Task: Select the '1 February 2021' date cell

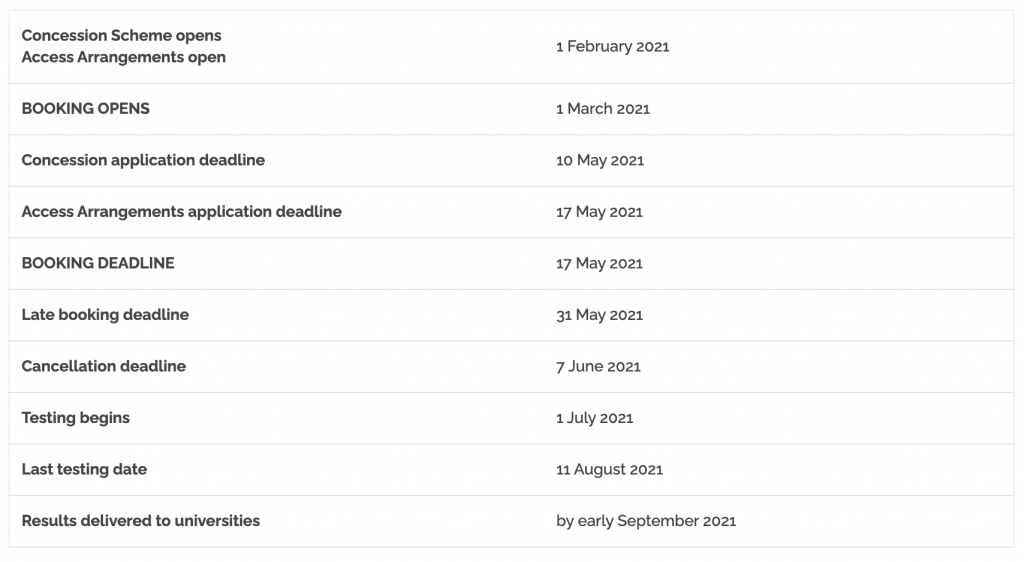Action: tap(613, 46)
